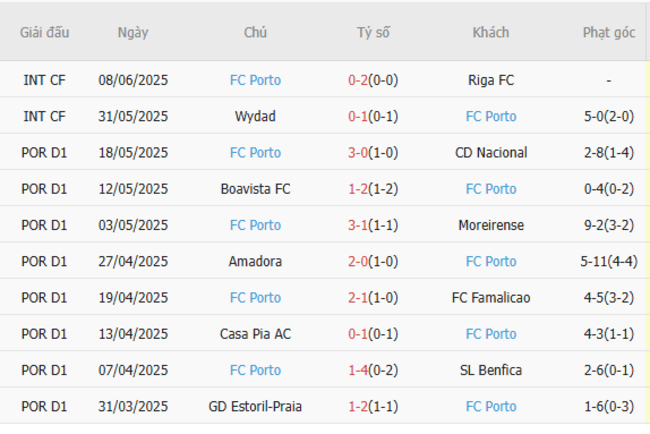Click the Amadora team name
Image resolution: width=650 pixels, height=434 pixels.
(x=255, y=261)
